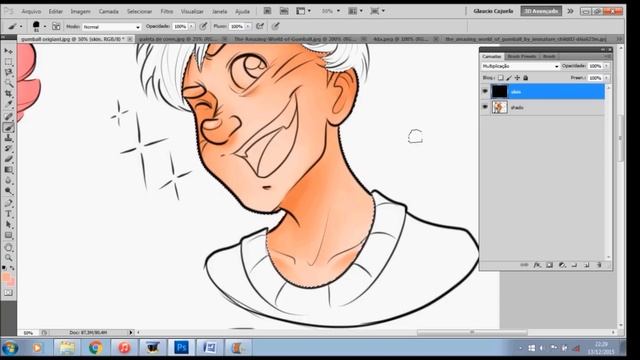Open the brush Modo Normal dropdown

pyautogui.click(x=112, y=27)
